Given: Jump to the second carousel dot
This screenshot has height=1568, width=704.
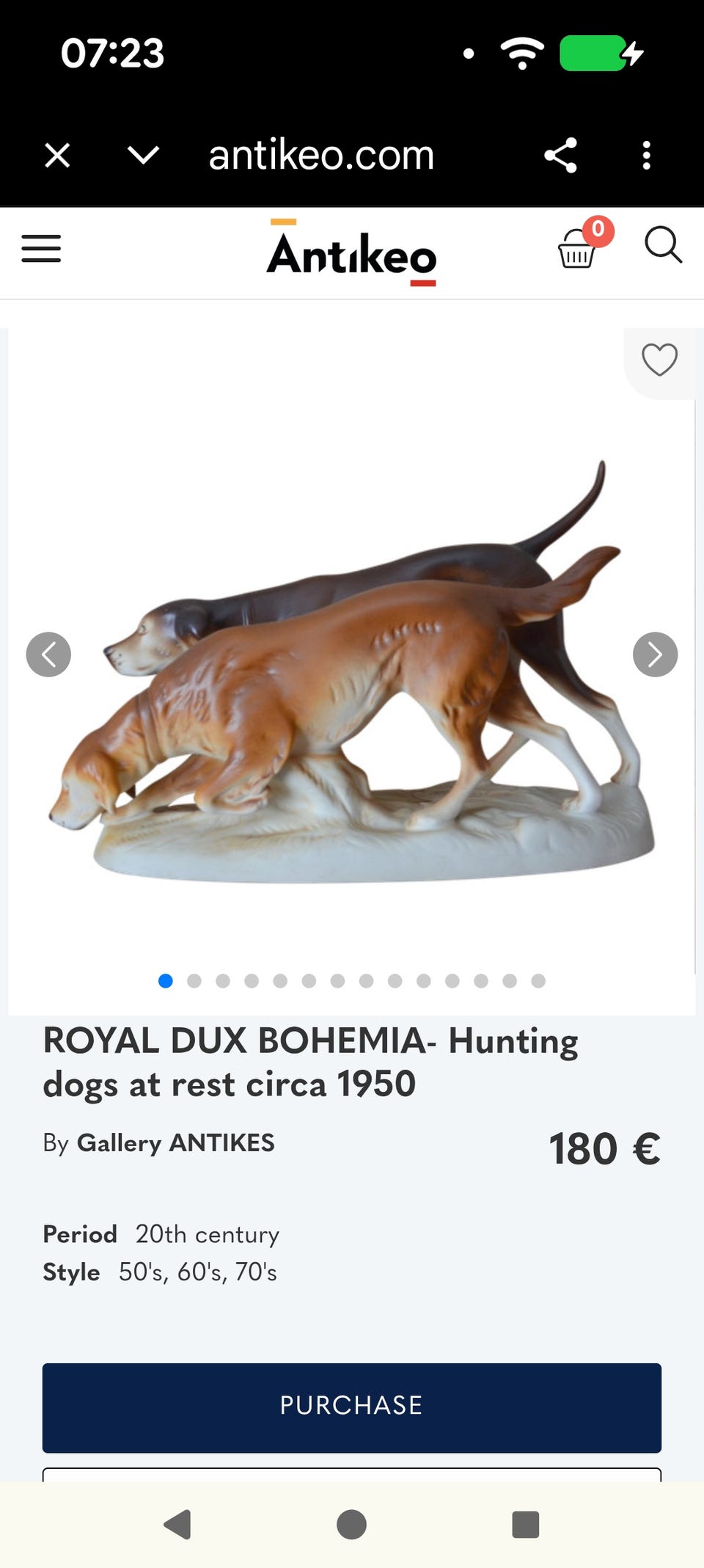Looking at the screenshot, I should click(x=194, y=981).
